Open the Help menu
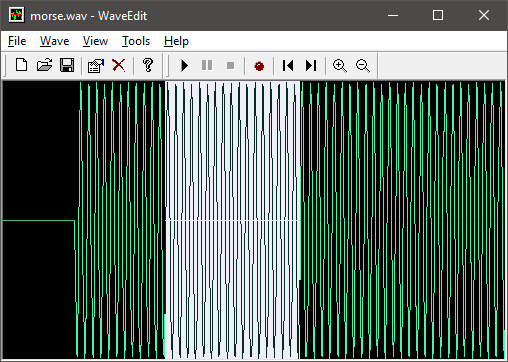 176,41
